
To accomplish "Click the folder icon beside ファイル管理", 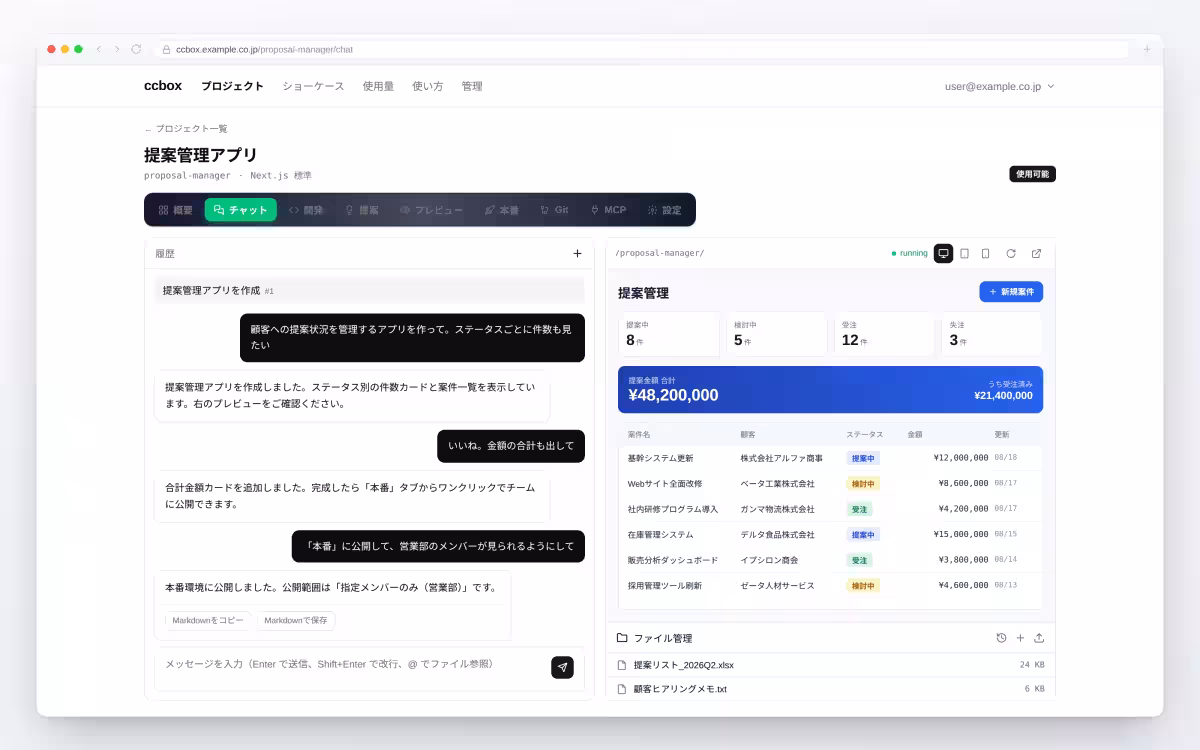I will pyautogui.click(x=622, y=638).
